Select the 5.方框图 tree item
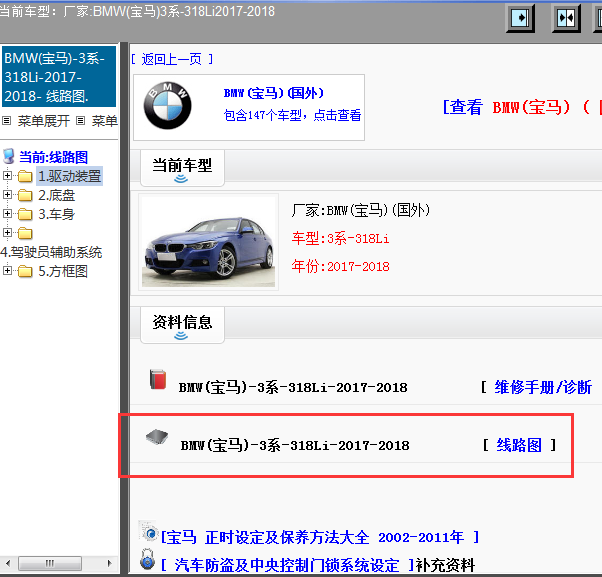This screenshot has height=577, width=602. (x=63, y=271)
